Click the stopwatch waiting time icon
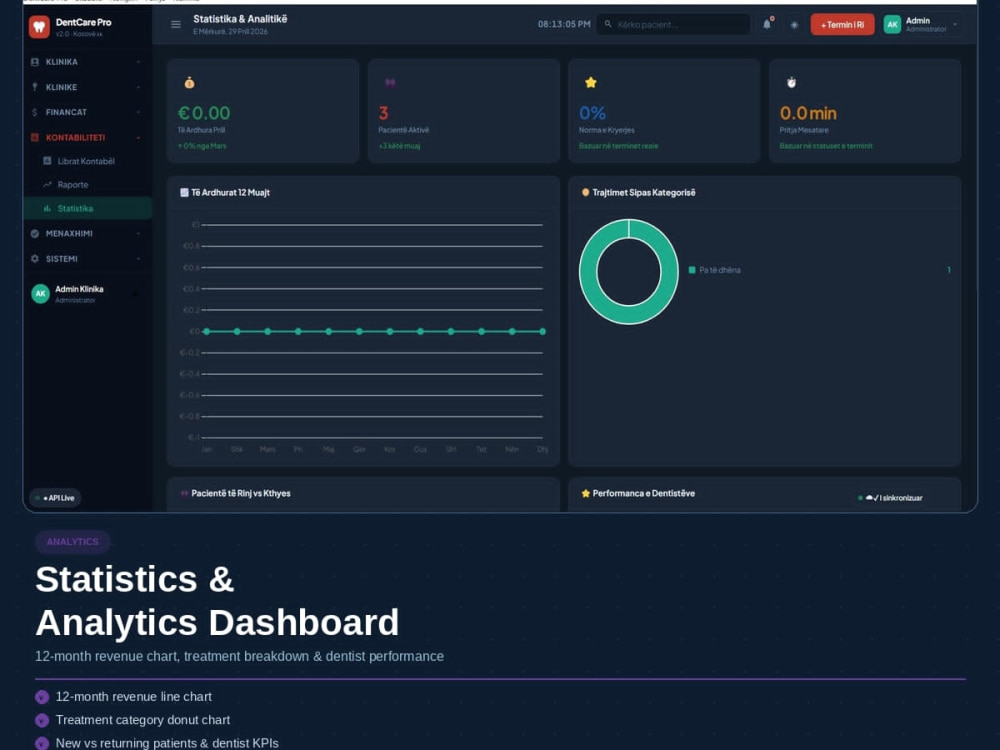The image size is (1000, 750). tap(791, 82)
